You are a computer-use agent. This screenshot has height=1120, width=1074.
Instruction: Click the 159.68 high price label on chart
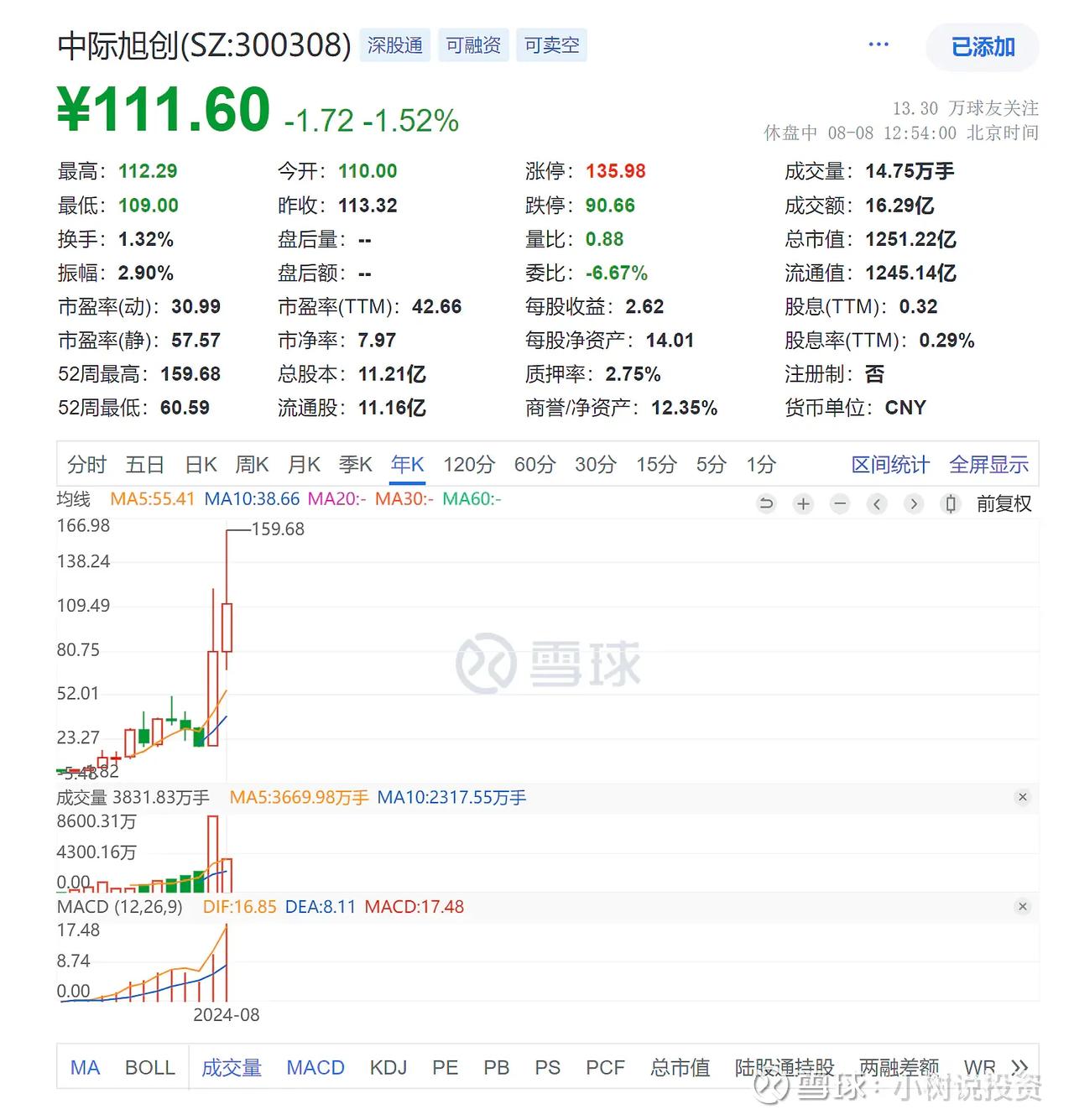[x=278, y=529]
